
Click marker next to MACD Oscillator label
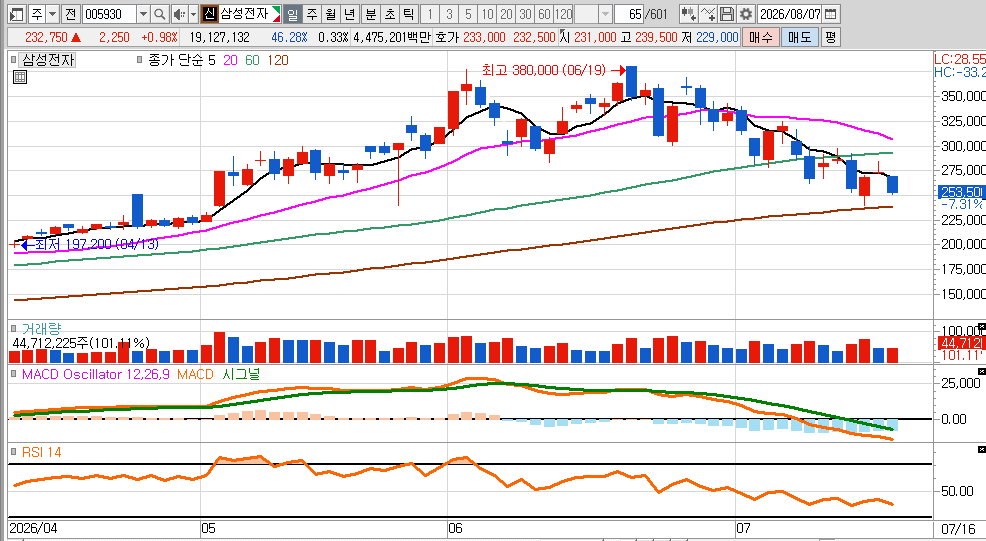14,374
